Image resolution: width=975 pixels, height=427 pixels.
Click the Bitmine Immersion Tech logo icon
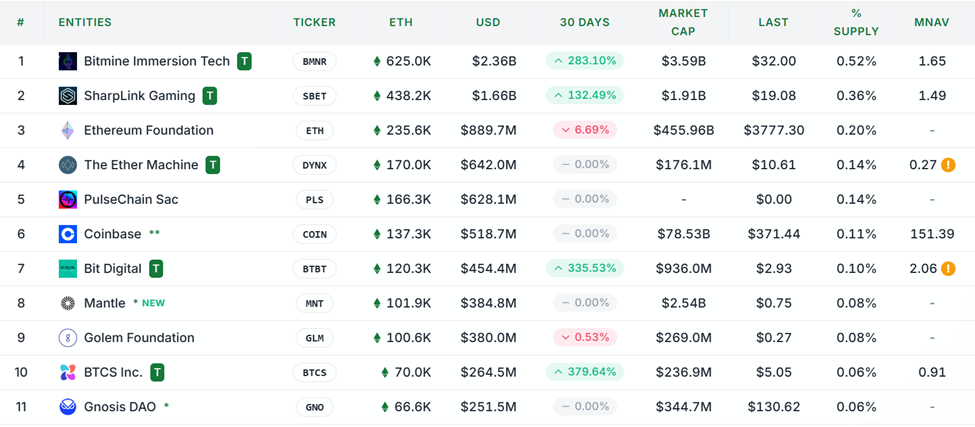tap(67, 61)
